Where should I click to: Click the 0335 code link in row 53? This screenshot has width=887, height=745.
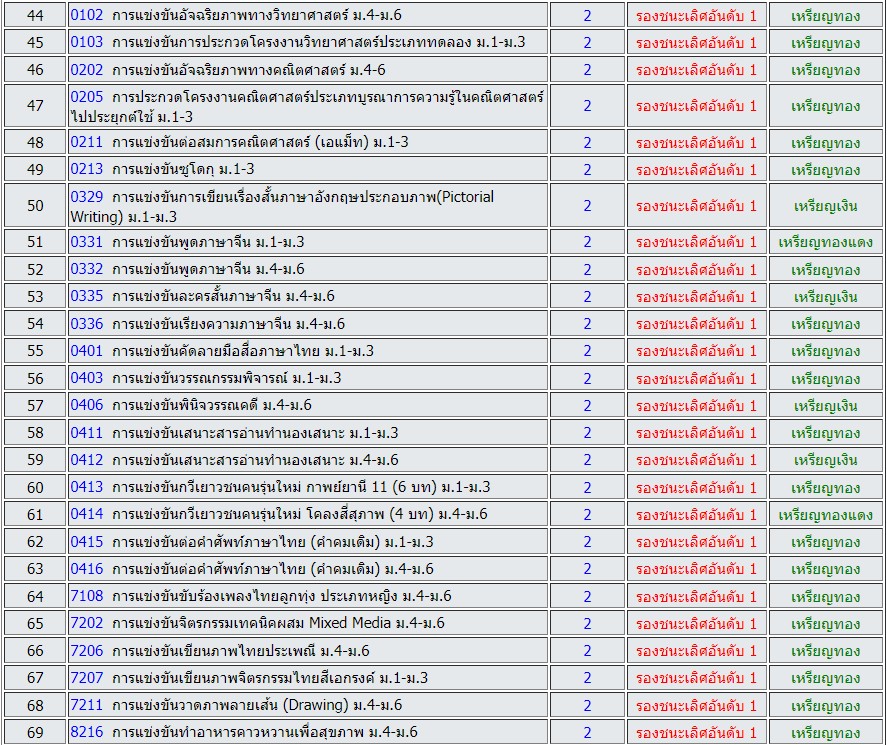click(x=86, y=296)
